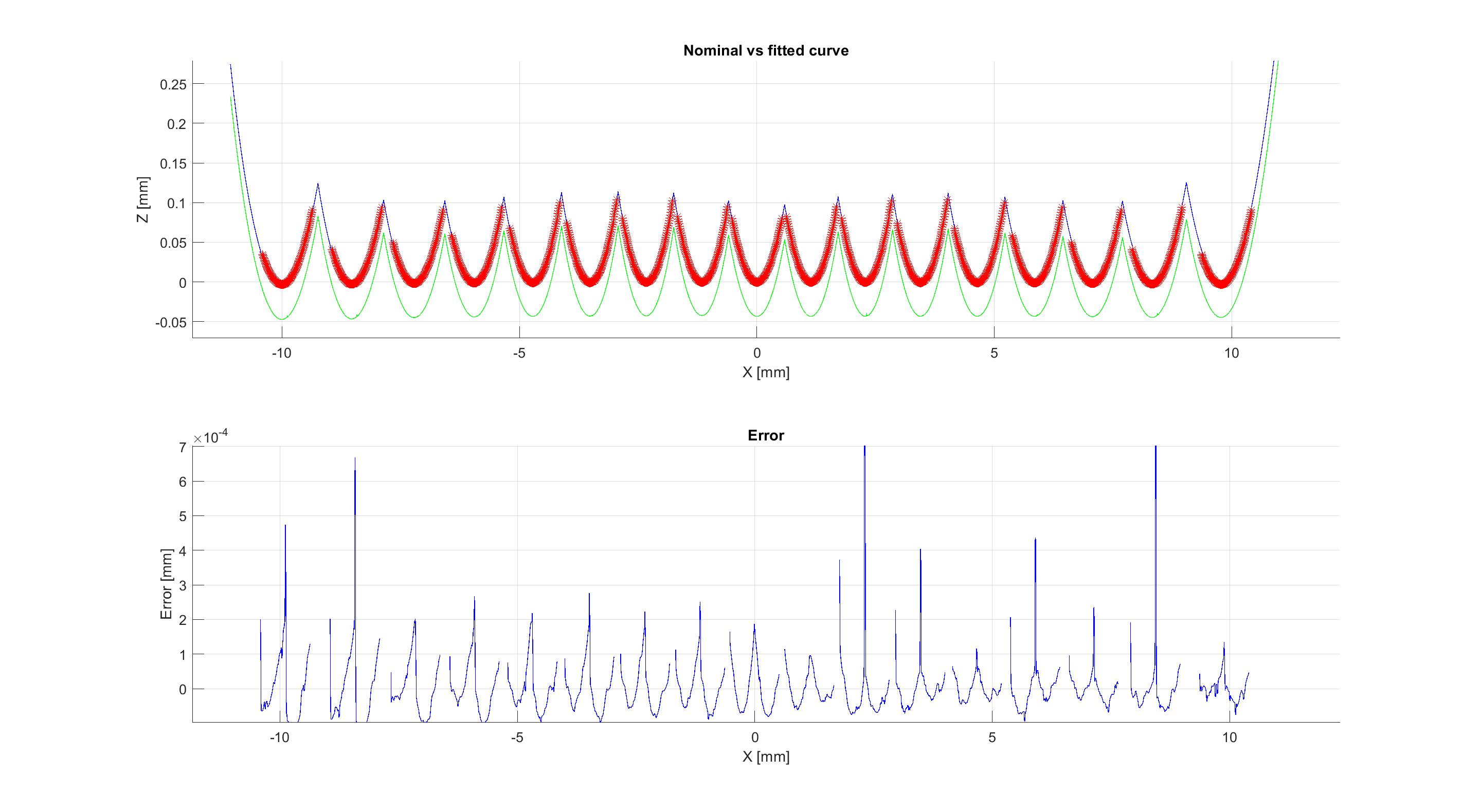1481x812 pixels.
Task: Click the error spike peak near X=-8.4
Action: point(355,458)
